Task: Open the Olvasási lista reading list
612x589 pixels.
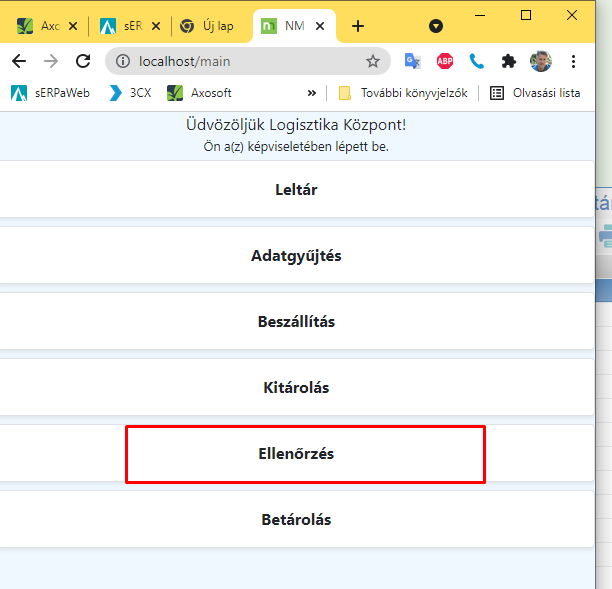Action: tap(535, 93)
